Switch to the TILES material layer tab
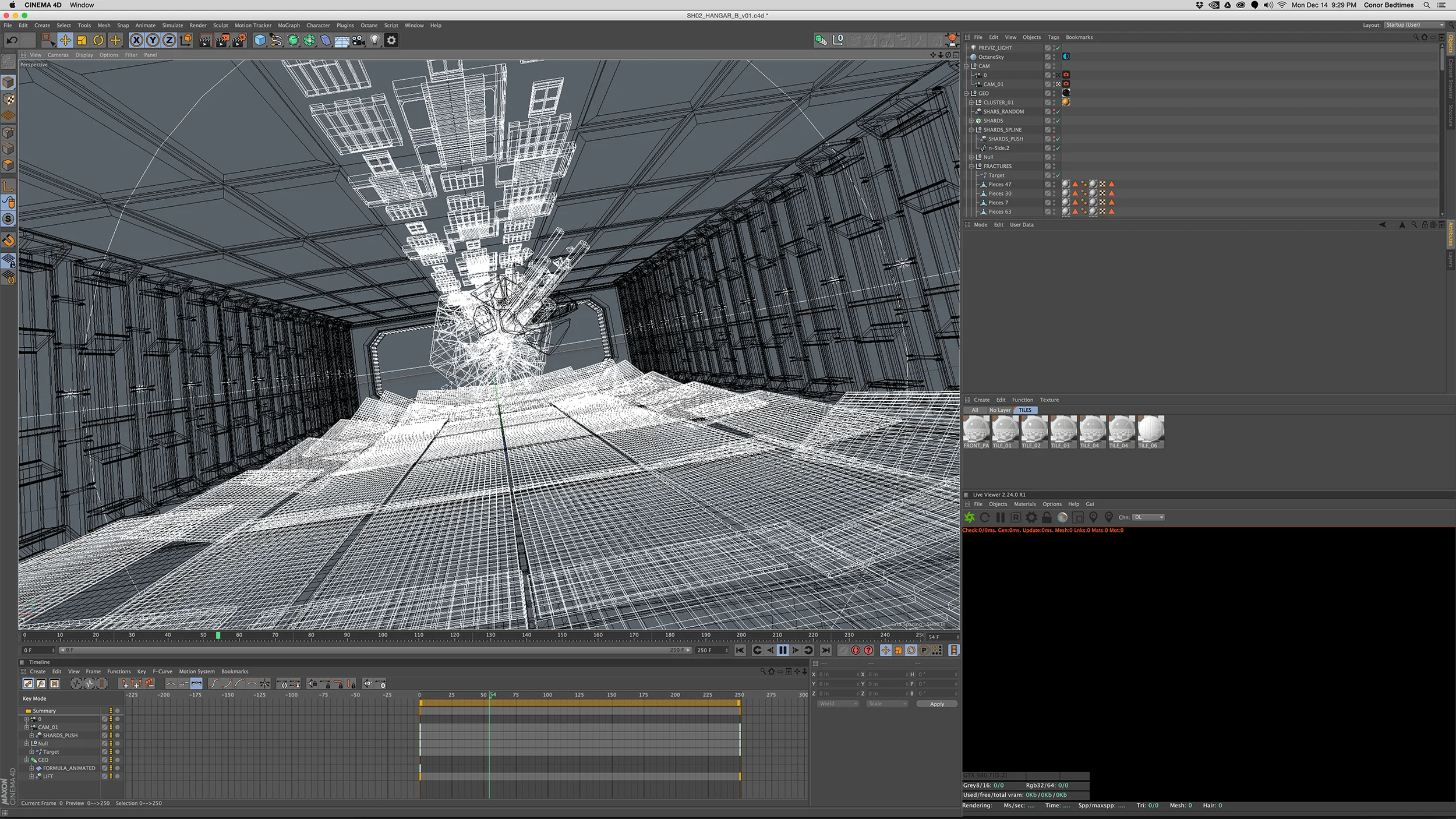Viewport: 1456px width, 819px height. [1025, 410]
